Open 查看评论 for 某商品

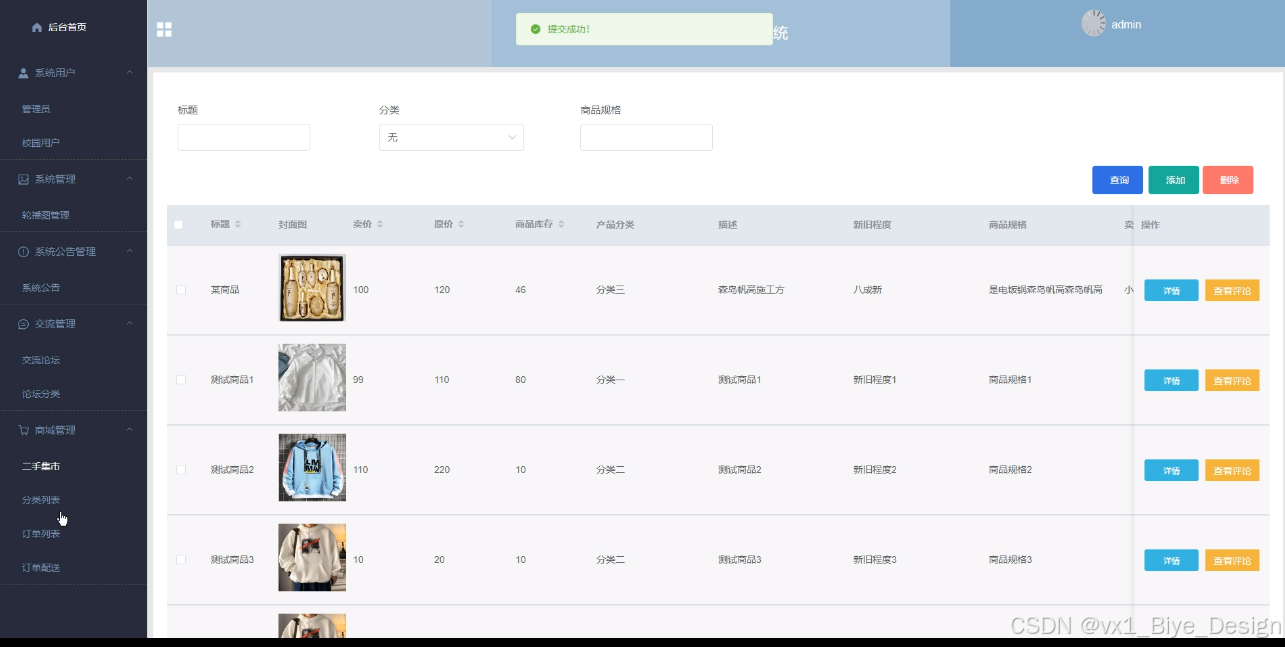click(x=1232, y=290)
